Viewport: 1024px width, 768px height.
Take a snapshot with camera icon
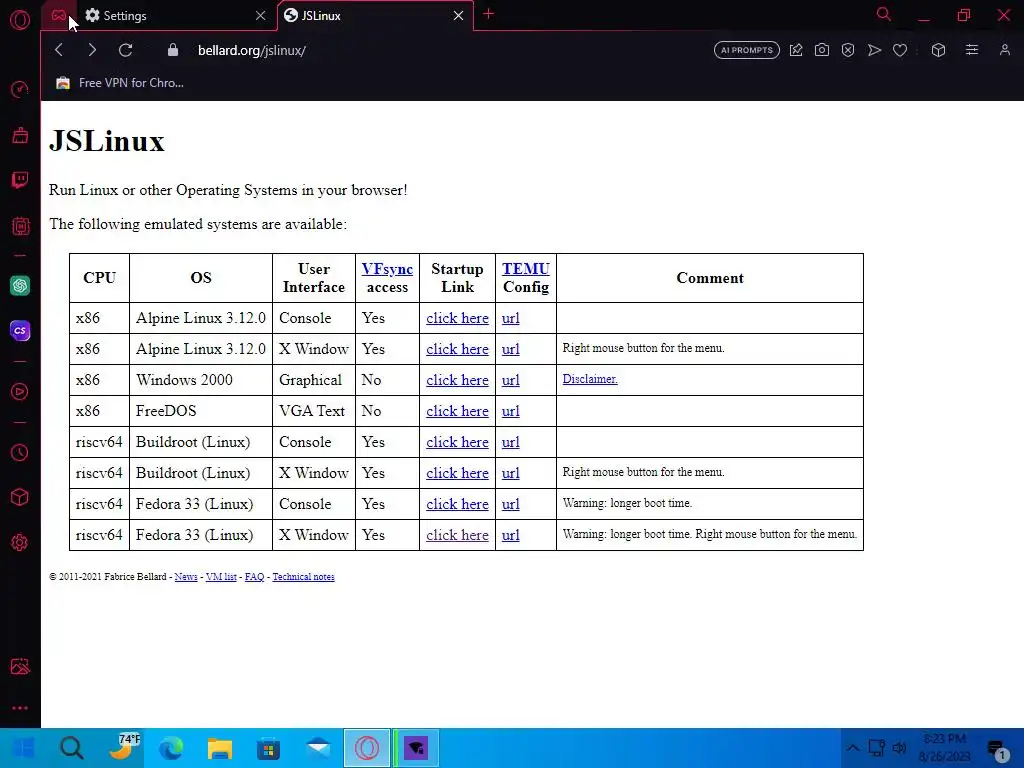point(822,50)
